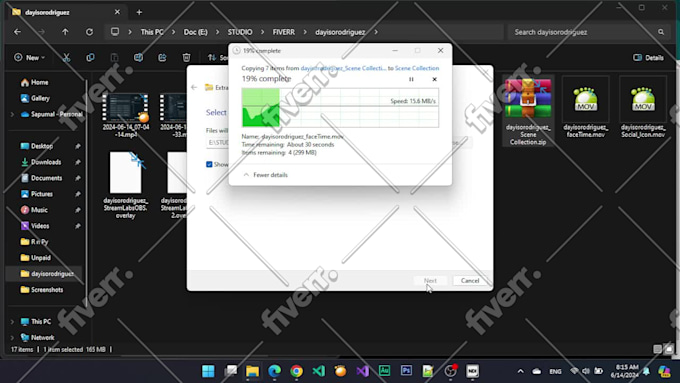Expand the Network tree node
This screenshot has height=383, width=680.
click(12, 337)
